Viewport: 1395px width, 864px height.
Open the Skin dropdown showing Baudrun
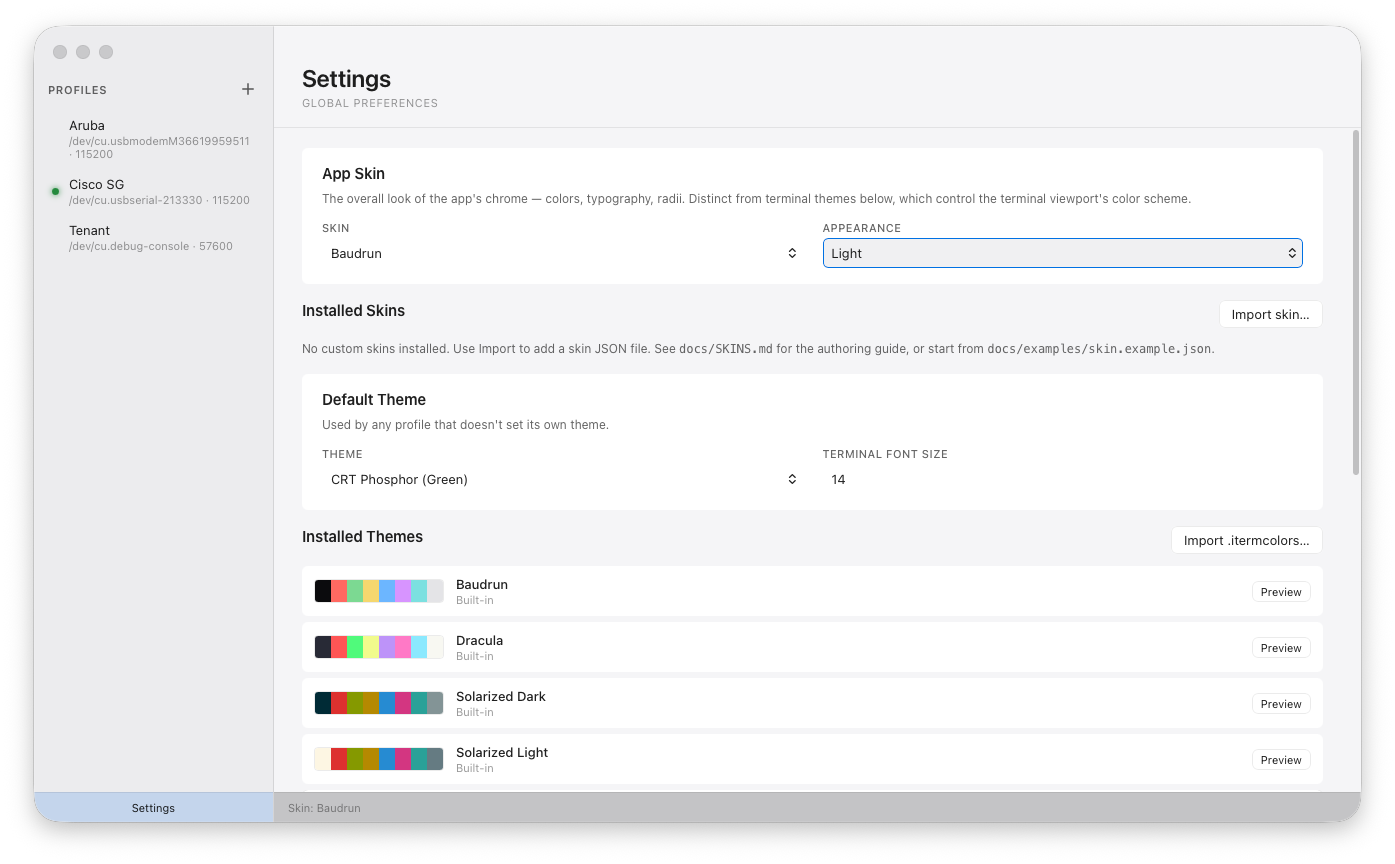(560, 253)
